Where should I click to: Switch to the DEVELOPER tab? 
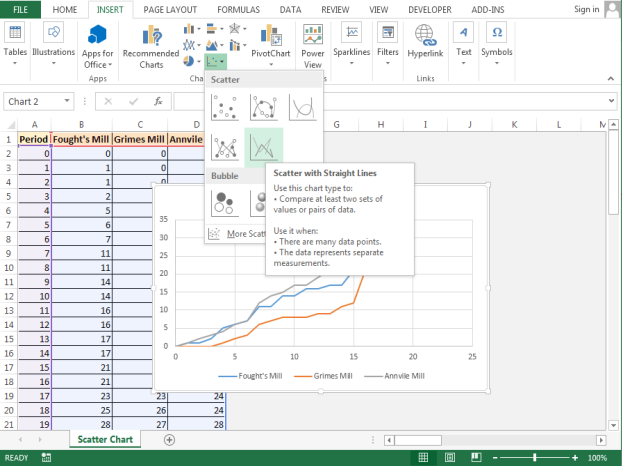[430, 10]
